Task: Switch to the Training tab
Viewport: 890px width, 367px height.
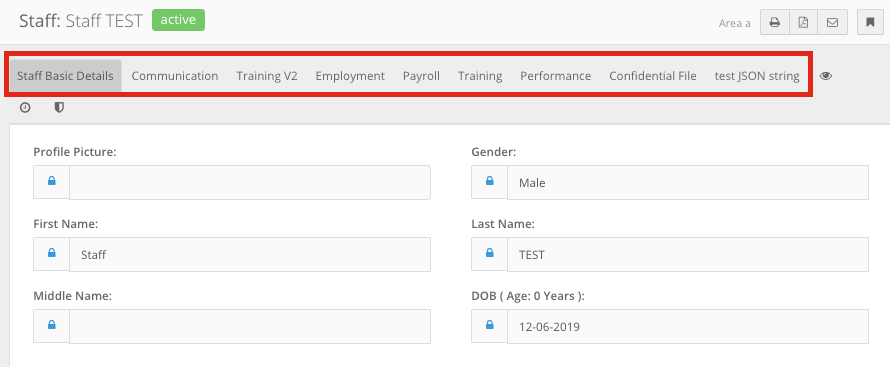Action: coord(480,76)
